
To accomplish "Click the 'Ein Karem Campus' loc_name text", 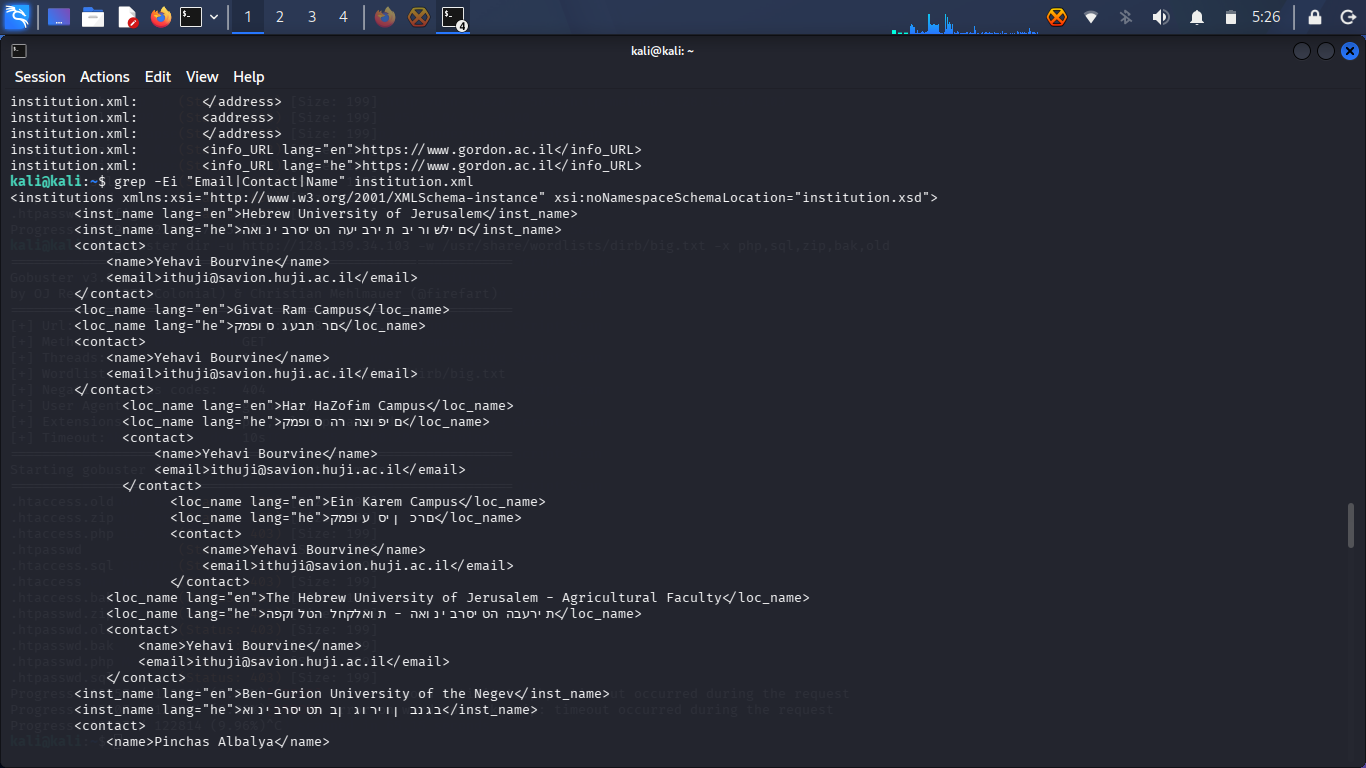I will [394, 502].
